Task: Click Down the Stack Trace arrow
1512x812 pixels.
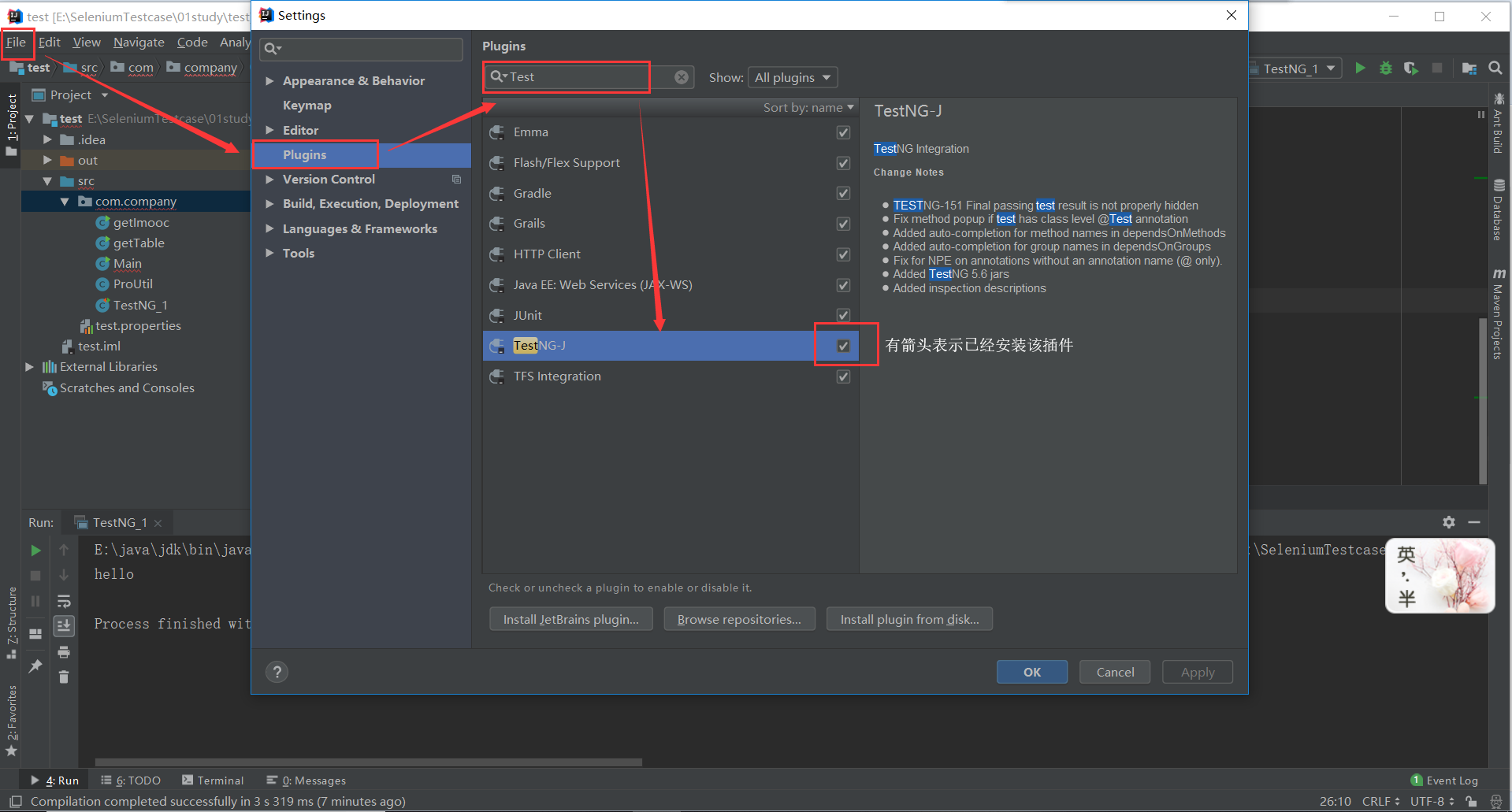Action: 64,575
